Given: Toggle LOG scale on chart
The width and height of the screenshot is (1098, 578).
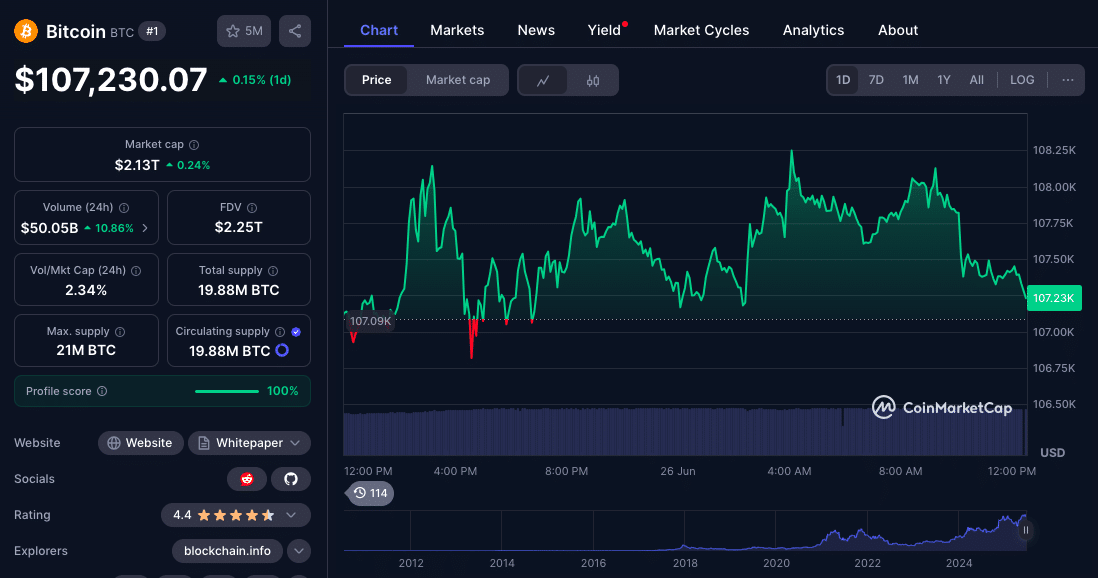Looking at the screenshot, I should click(x=1022, y=80).
